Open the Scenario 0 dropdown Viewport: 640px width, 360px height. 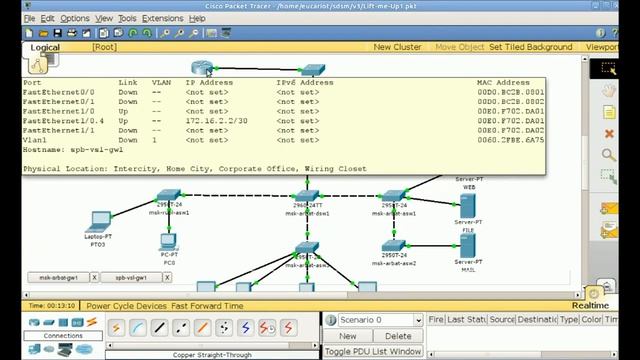pos(380,320)
